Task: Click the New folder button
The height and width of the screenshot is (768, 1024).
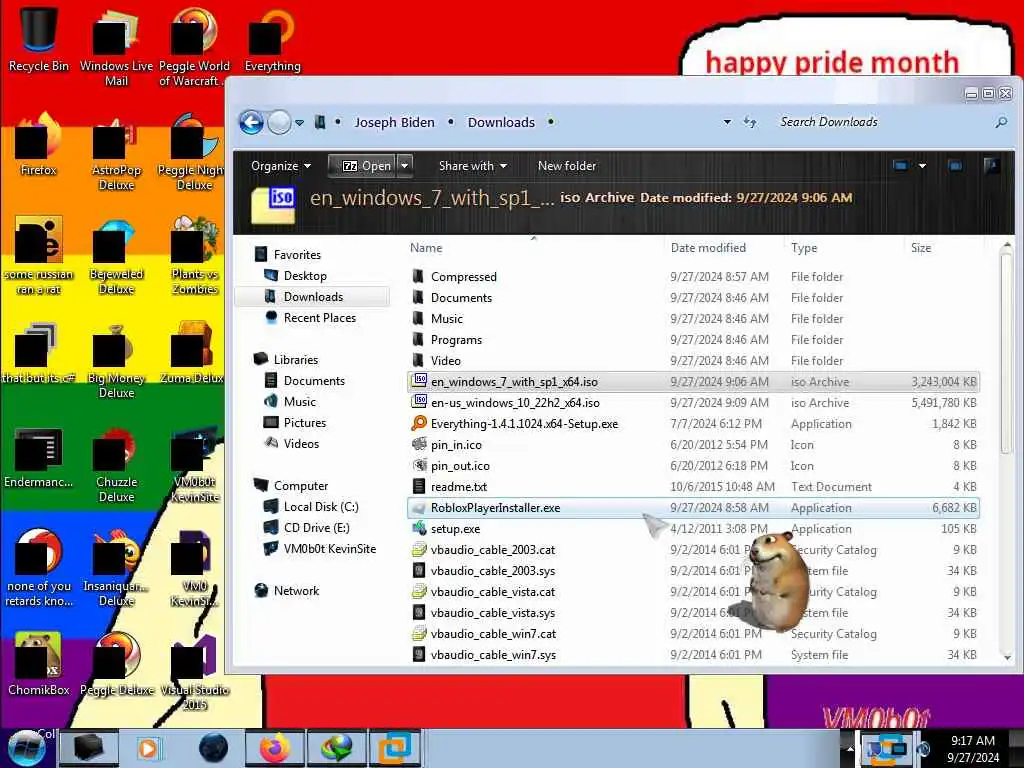Action: [x=567, y=166]
